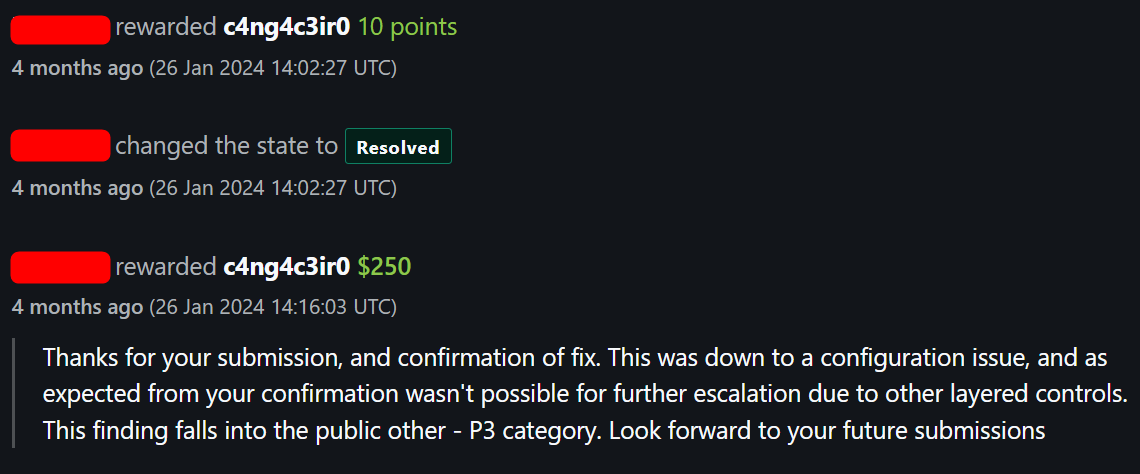Viewport: 1140px width, 474px height.
Task: Click "4 months ago" under the $250 reward
Action: (x=77, y=306)
